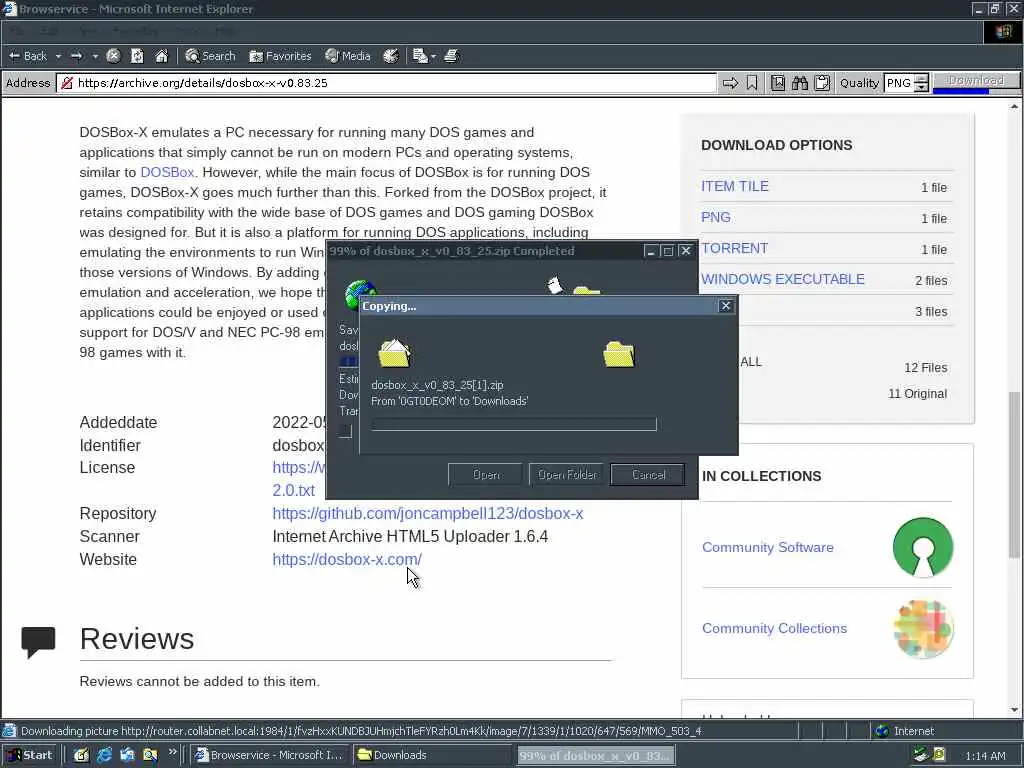1024x768 pixels.
Task: Click the Refresh page icon
Action: coord(137,56)
